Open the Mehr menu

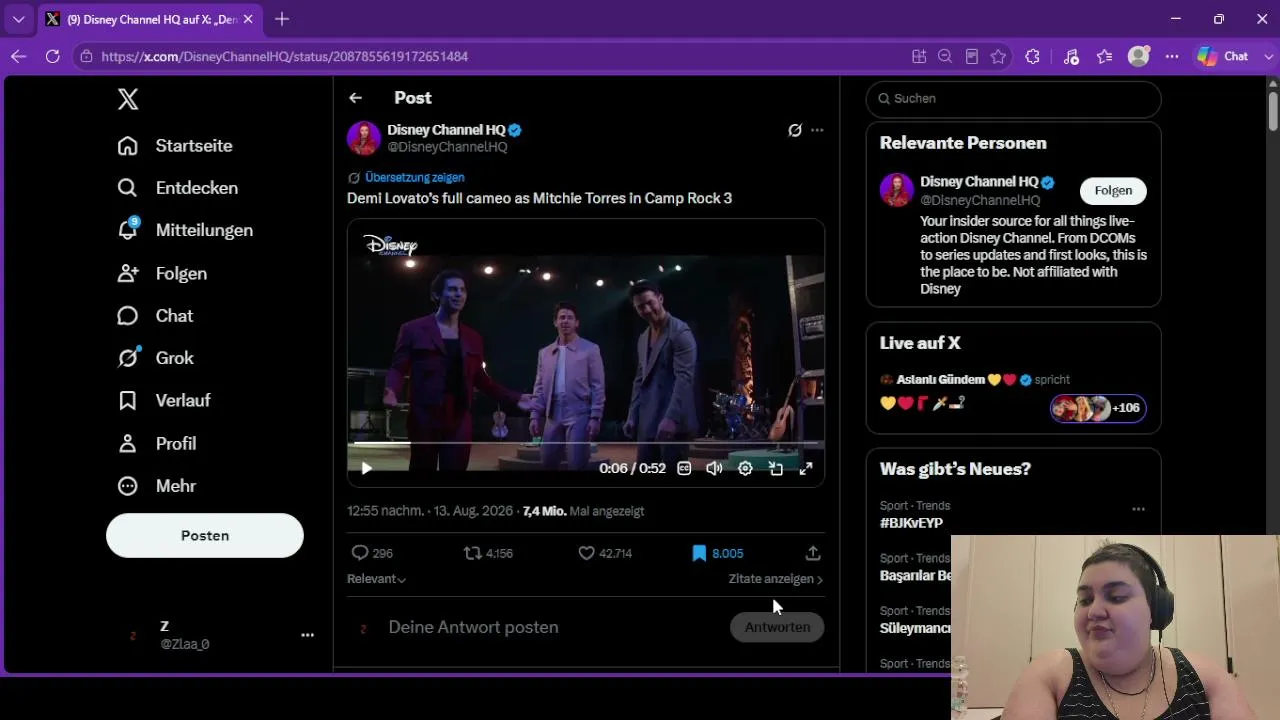[156, 486]
